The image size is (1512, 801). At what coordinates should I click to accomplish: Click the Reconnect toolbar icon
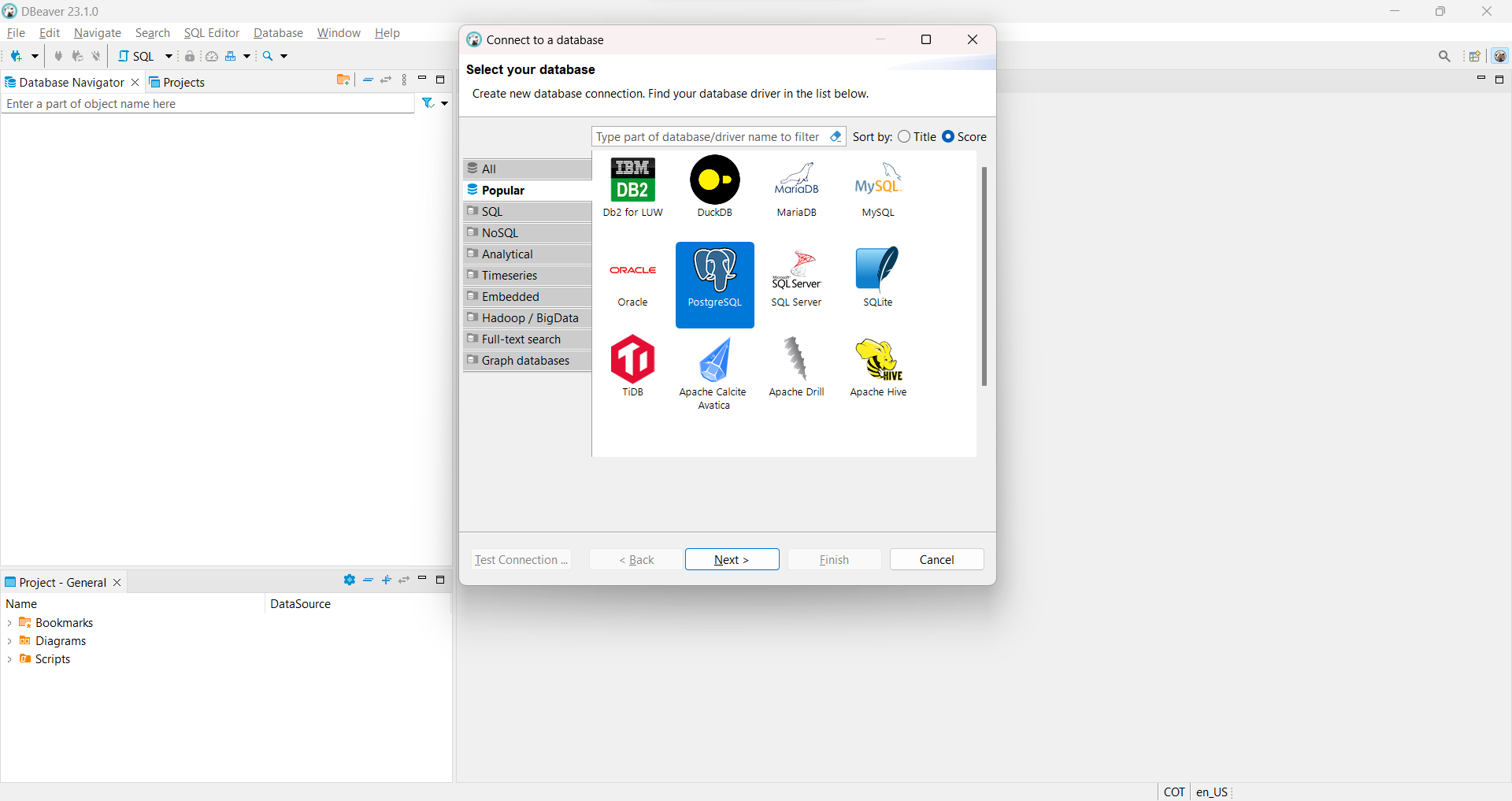click(77, 56)
